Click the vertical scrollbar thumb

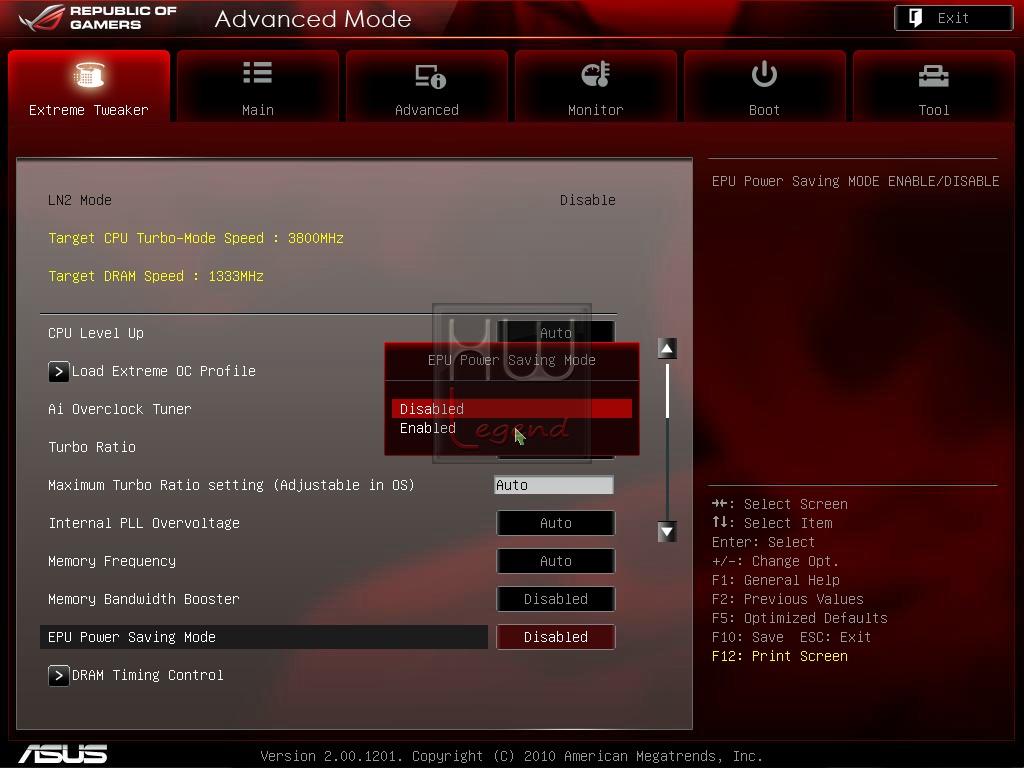click(667, 391)
